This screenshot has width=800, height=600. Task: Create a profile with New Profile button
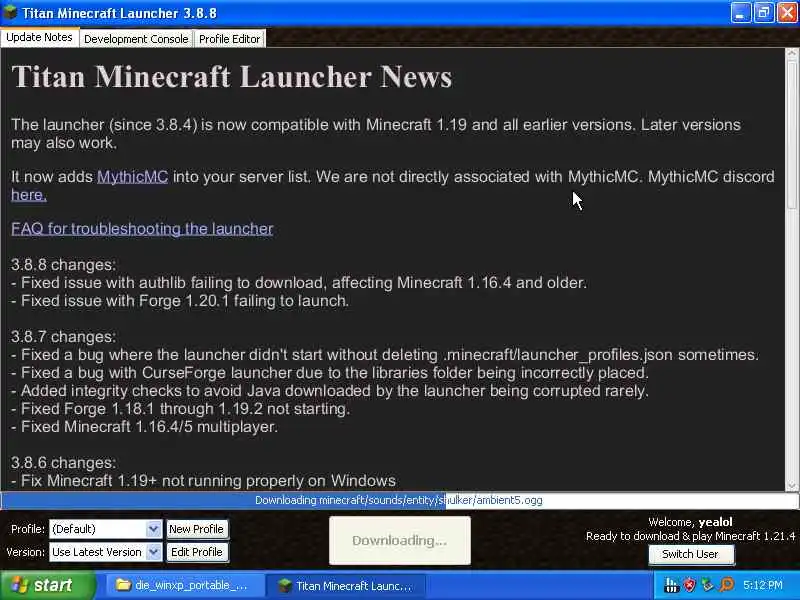coord(196,529)
